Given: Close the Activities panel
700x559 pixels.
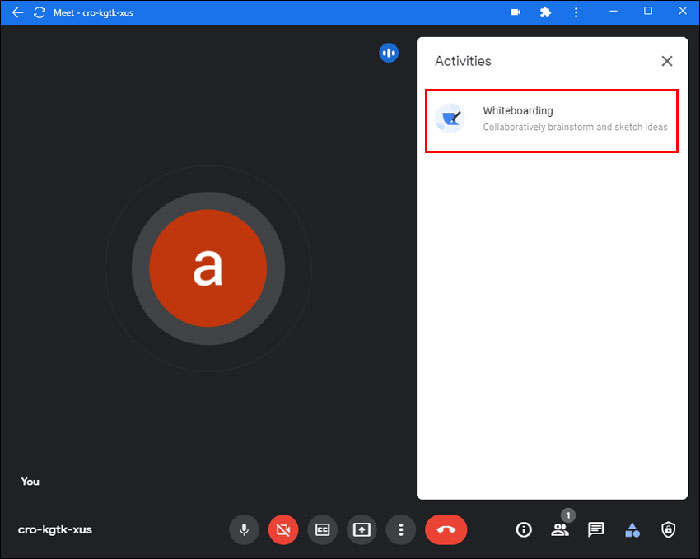Looking at the screenshot, I should click(x=667, y=61).
